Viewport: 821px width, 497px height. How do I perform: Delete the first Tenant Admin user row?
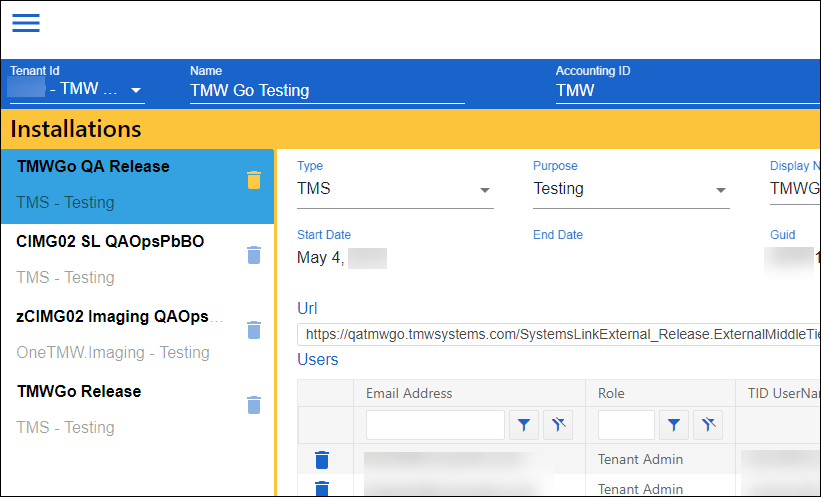tap(322, 460)
